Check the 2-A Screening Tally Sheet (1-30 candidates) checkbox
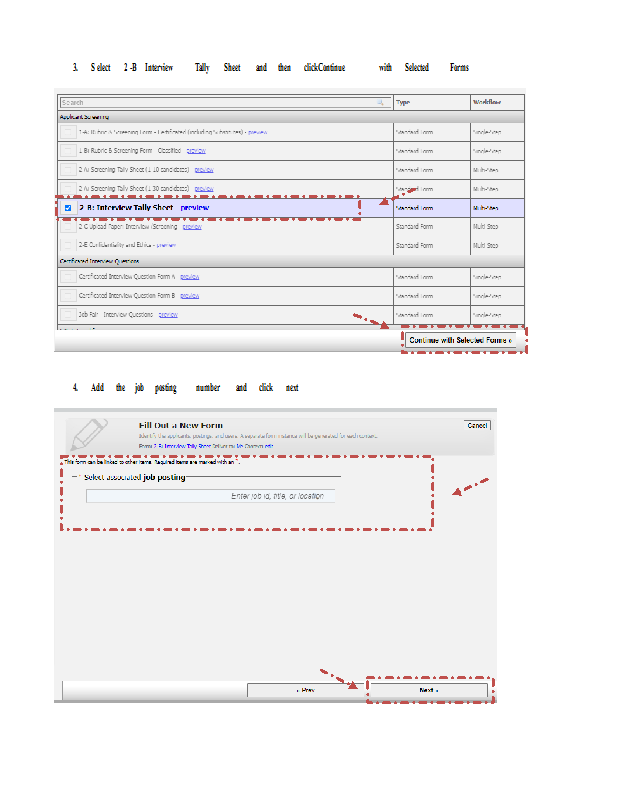Viewport: 618px width, 800px height. point(67,189)
